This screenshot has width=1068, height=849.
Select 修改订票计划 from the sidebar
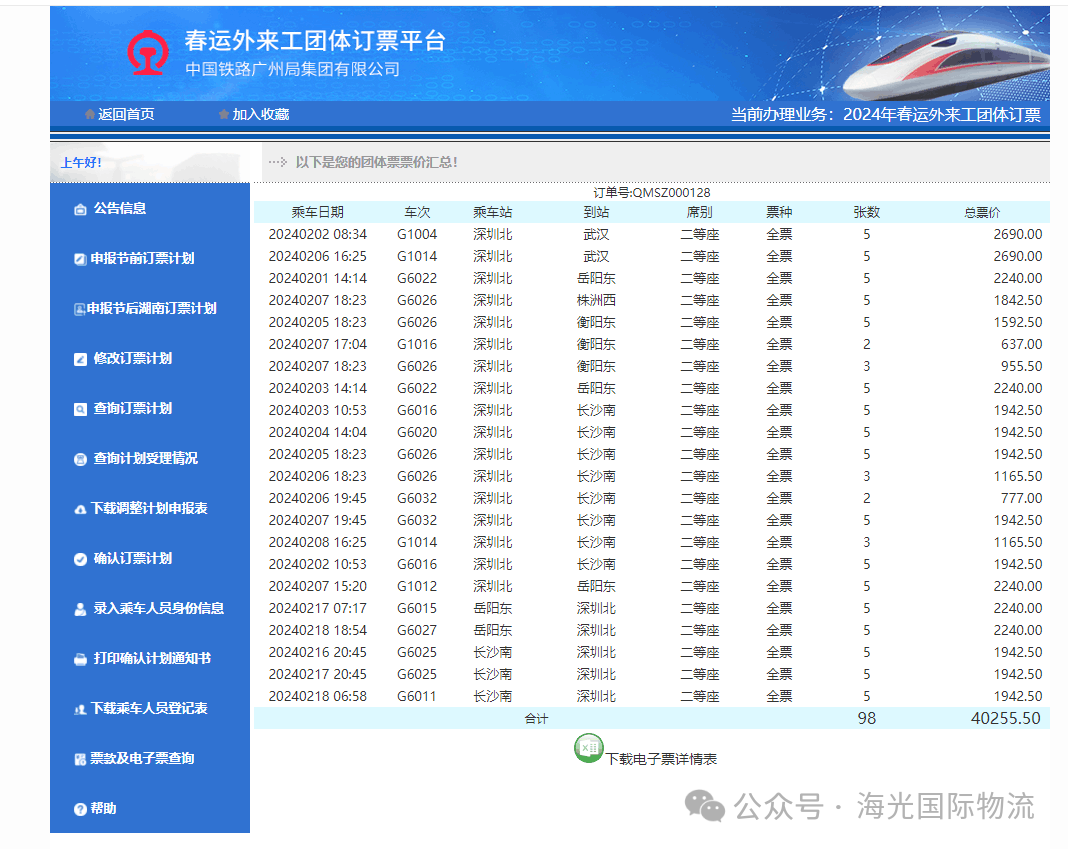click(132, 359)
